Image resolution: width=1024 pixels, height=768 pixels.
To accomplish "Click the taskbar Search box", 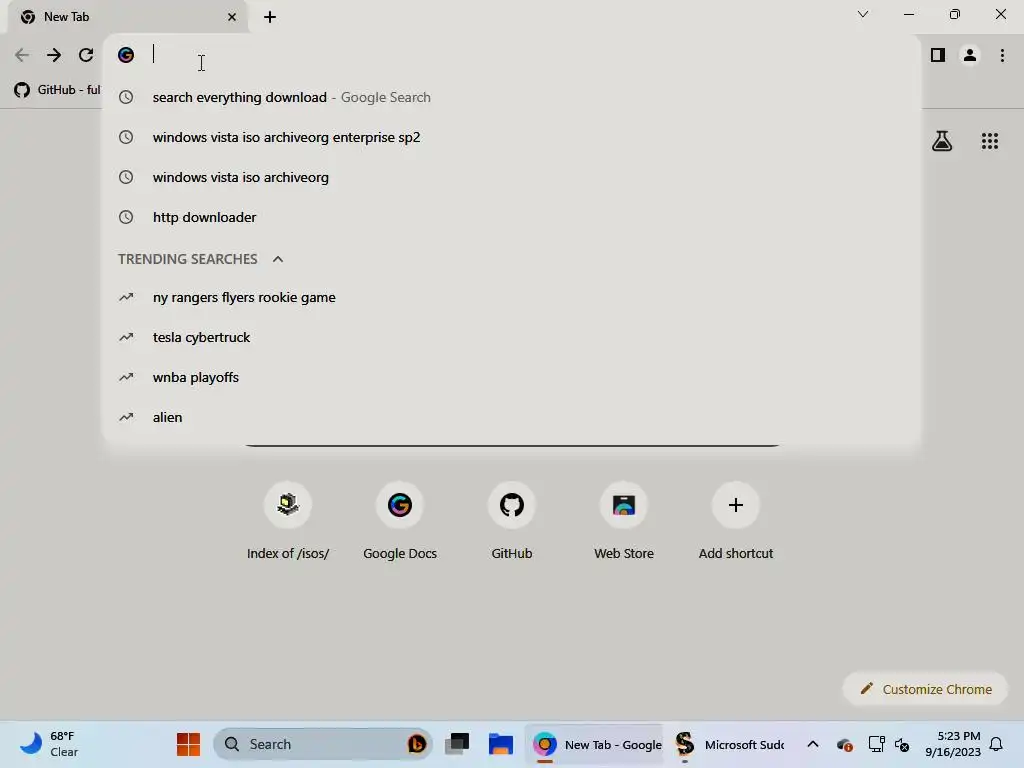I will [x=323, y=744].
